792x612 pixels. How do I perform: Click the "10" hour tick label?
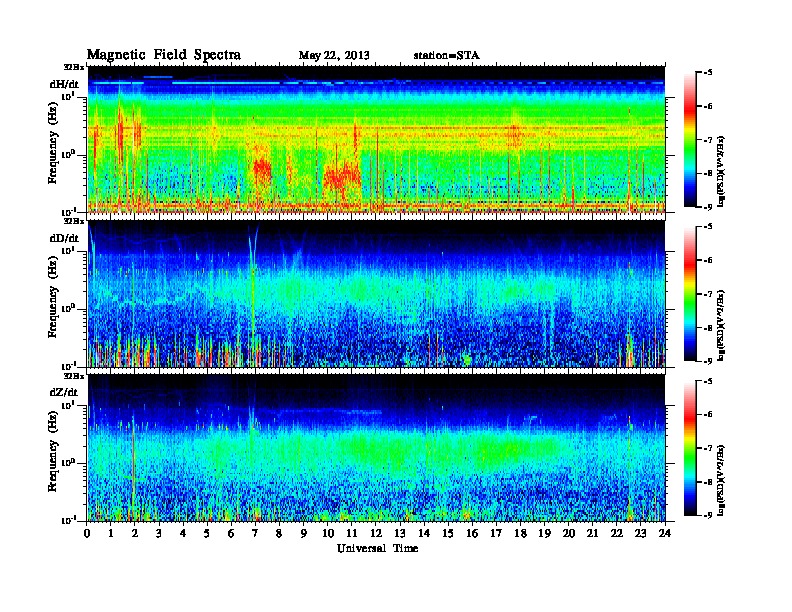pos(328,533)
